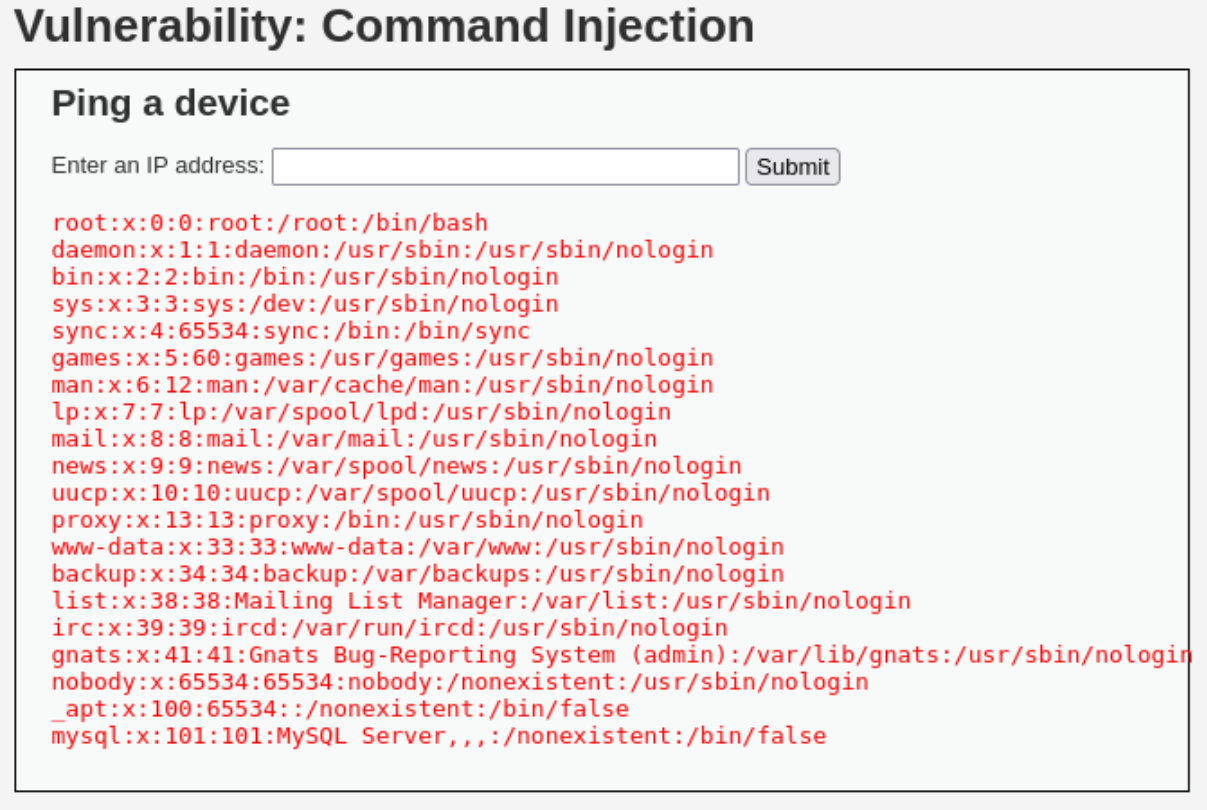This screenshot has height=810, width=1207.
Task: Click the root:x:0:0 output line
Action: point(270,223)
